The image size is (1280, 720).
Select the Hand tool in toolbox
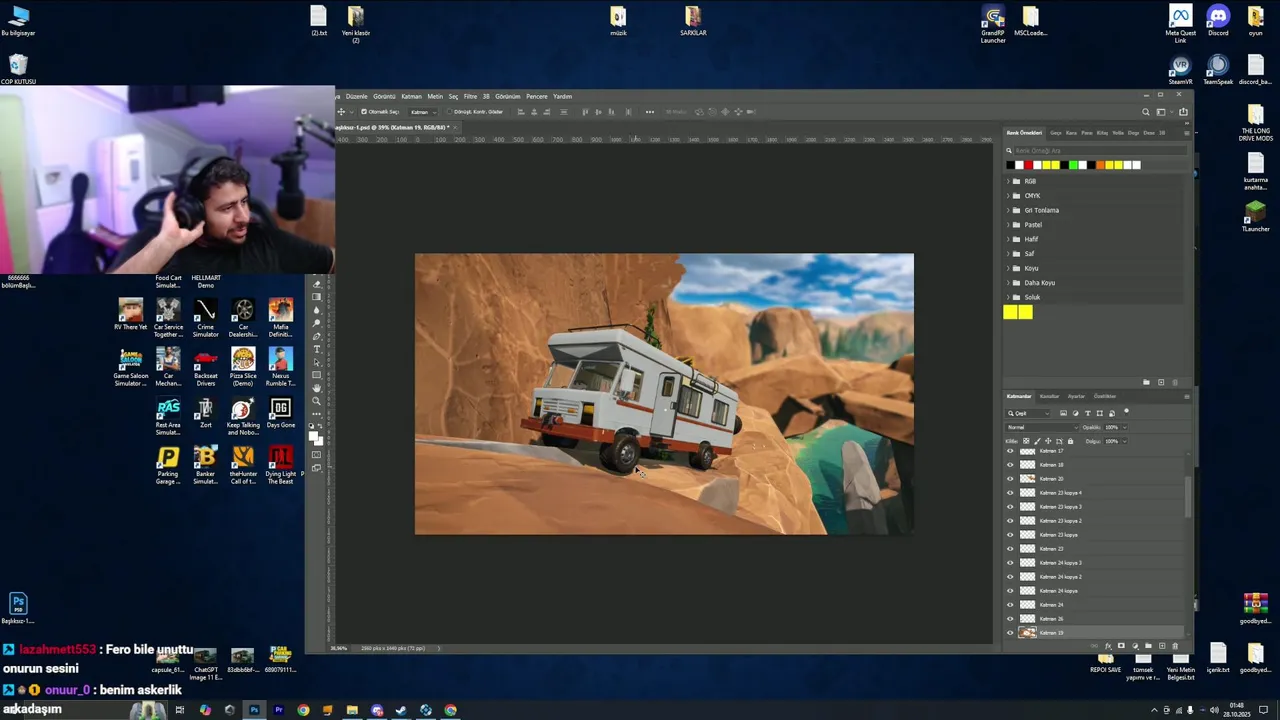coord(317,387)
